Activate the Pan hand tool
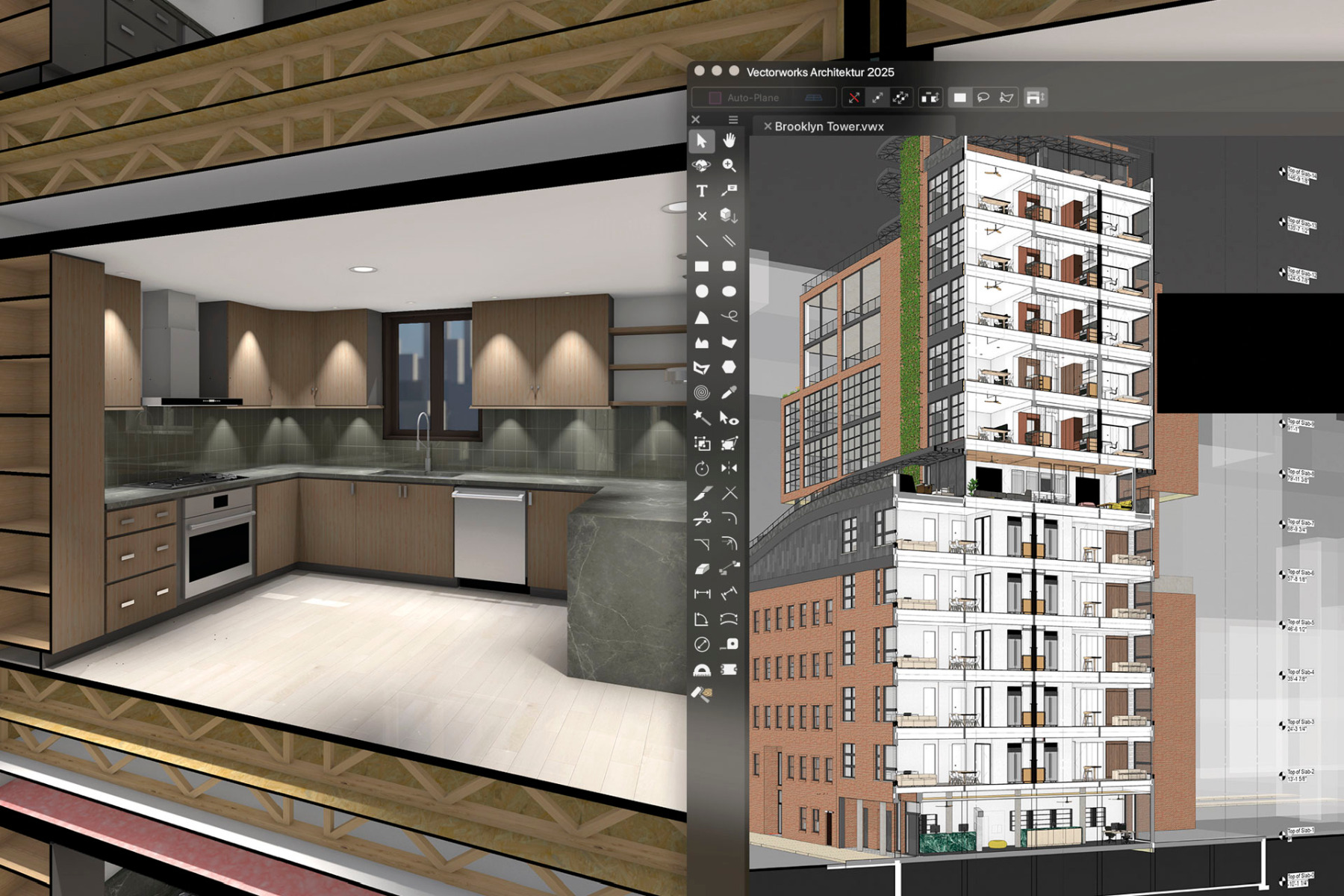 coord(730,142)
